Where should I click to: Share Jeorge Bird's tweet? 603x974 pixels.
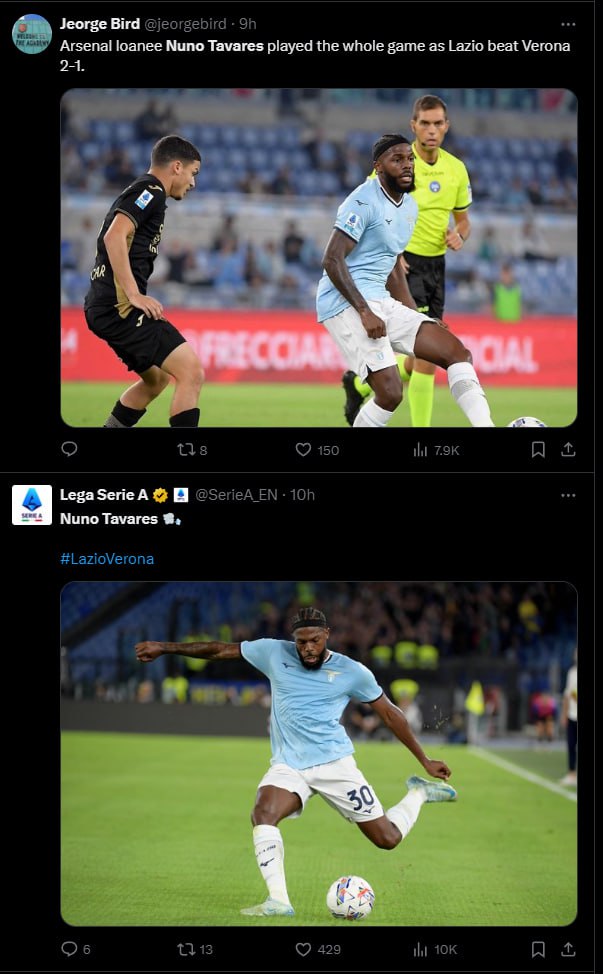[568, 449]
